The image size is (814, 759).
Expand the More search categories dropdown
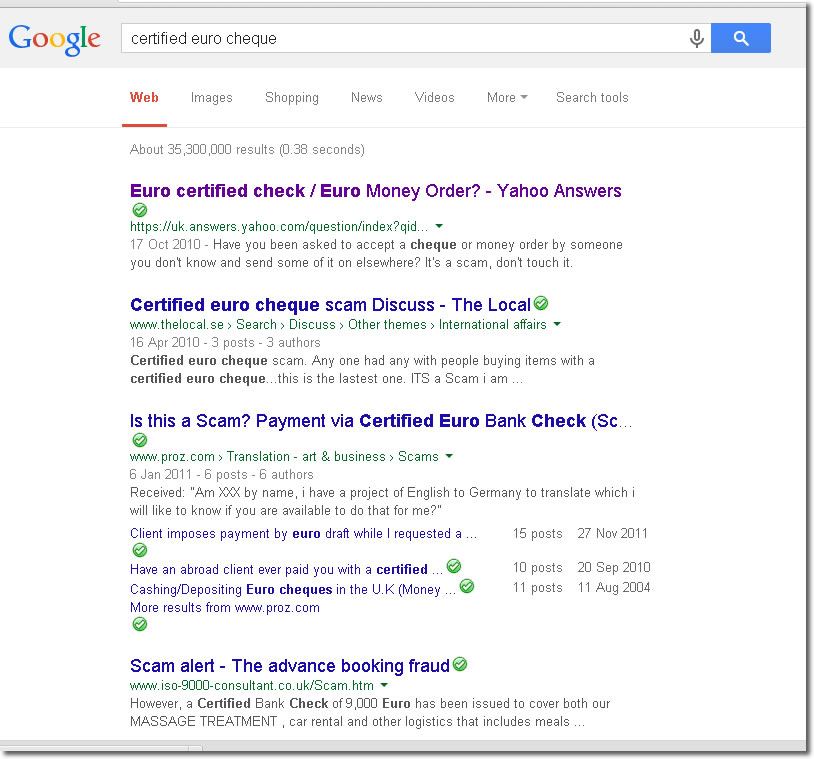(x=507, y=97)
